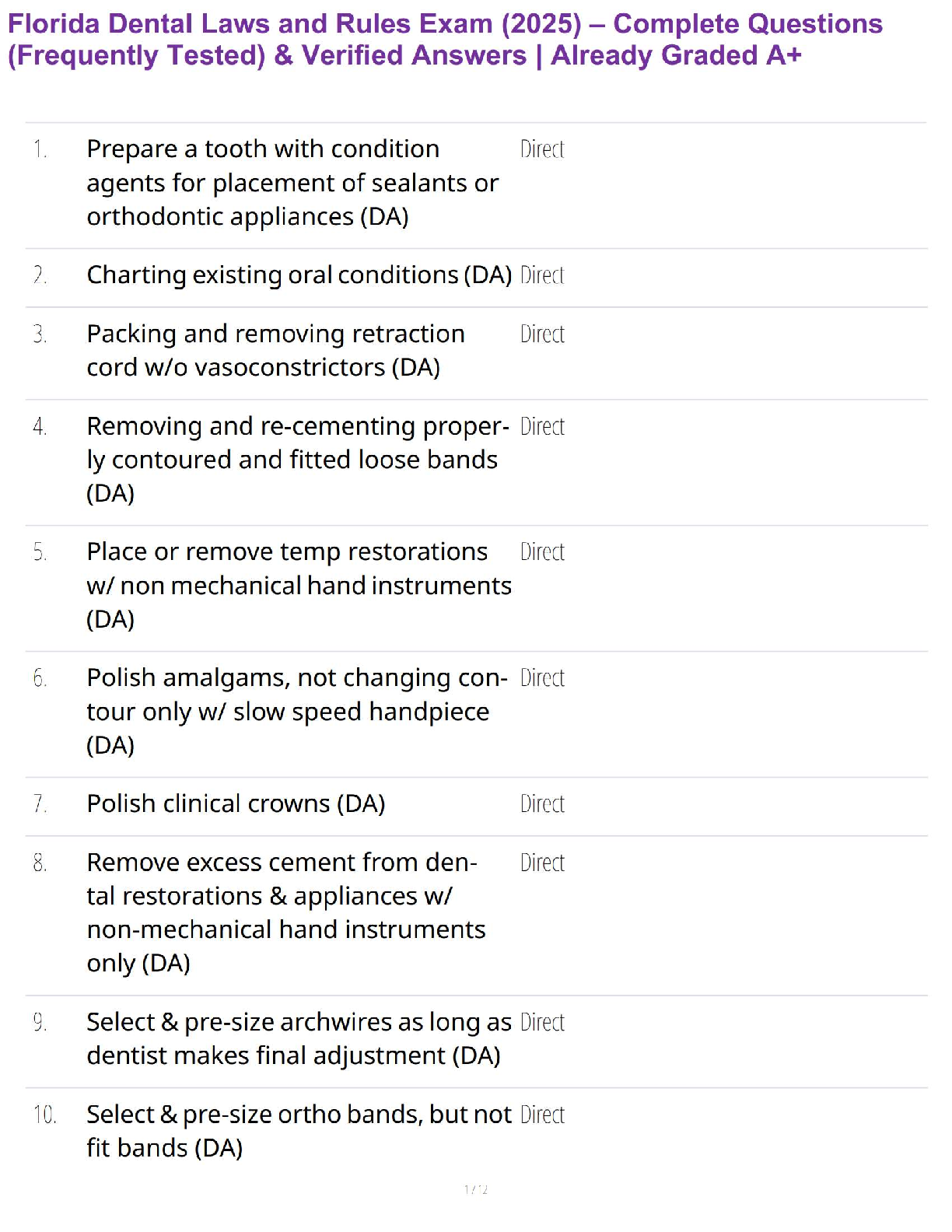The height and width of the screenshot is (1232, 952).
Task: Select the remove excess cement question
Action: click(x=285, y=912)
